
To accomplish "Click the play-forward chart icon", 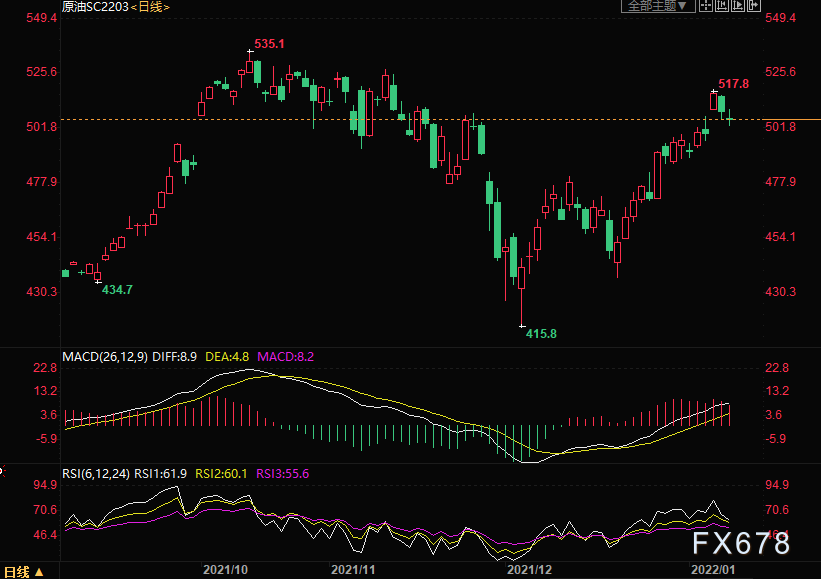I will coord(738,6).
